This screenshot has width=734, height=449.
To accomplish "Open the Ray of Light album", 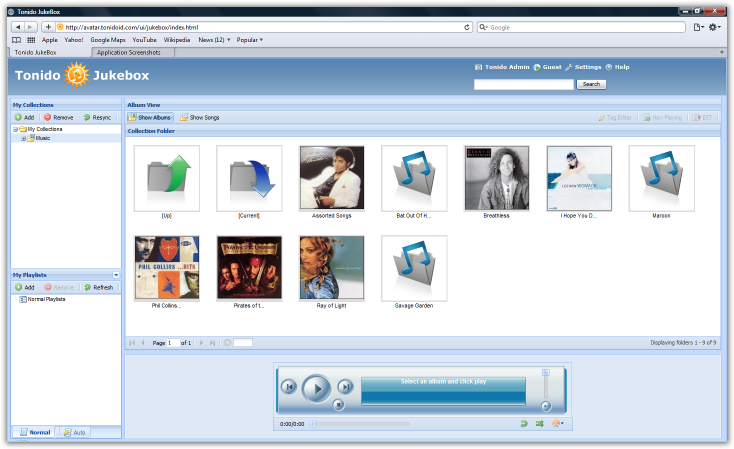I will point(332,268).
